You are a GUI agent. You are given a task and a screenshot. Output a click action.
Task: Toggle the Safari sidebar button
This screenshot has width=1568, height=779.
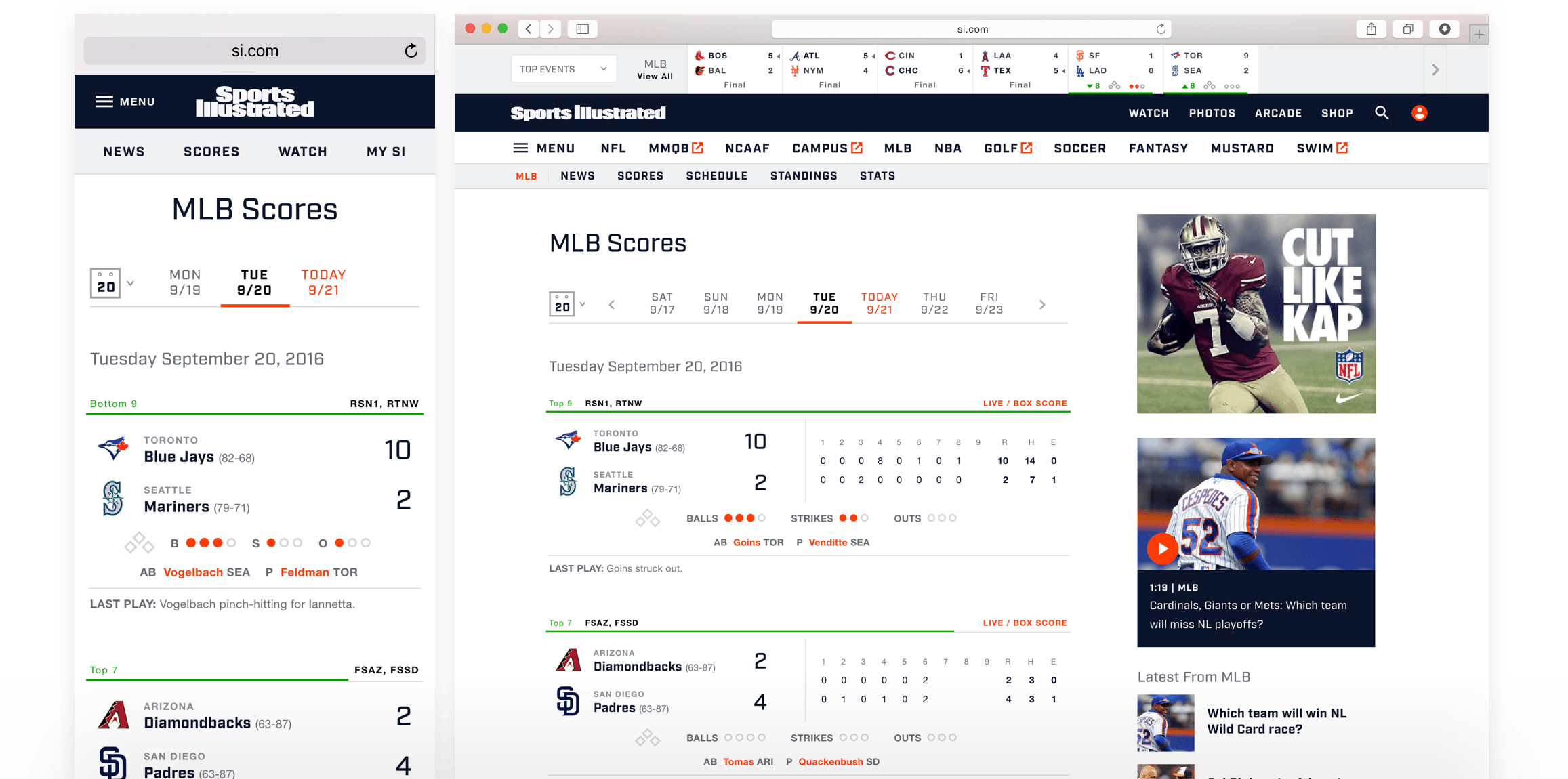pyautogui.click(x=582, y=28)
